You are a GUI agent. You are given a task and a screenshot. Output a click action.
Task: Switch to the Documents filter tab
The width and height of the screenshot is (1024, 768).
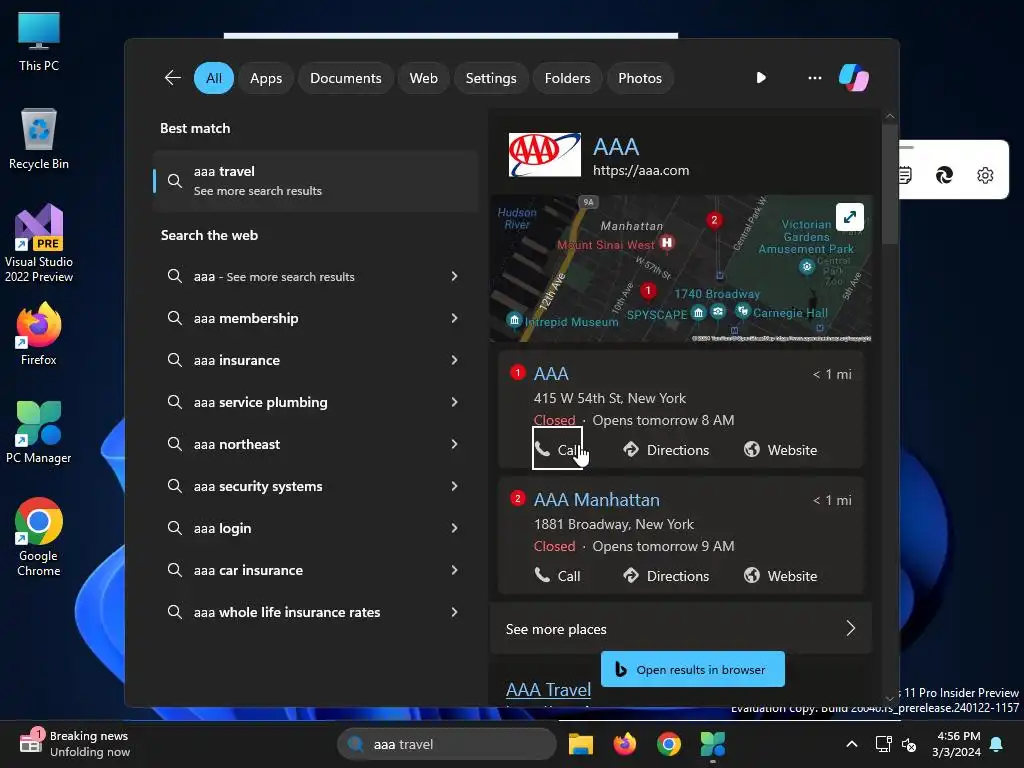coord(345,78)
